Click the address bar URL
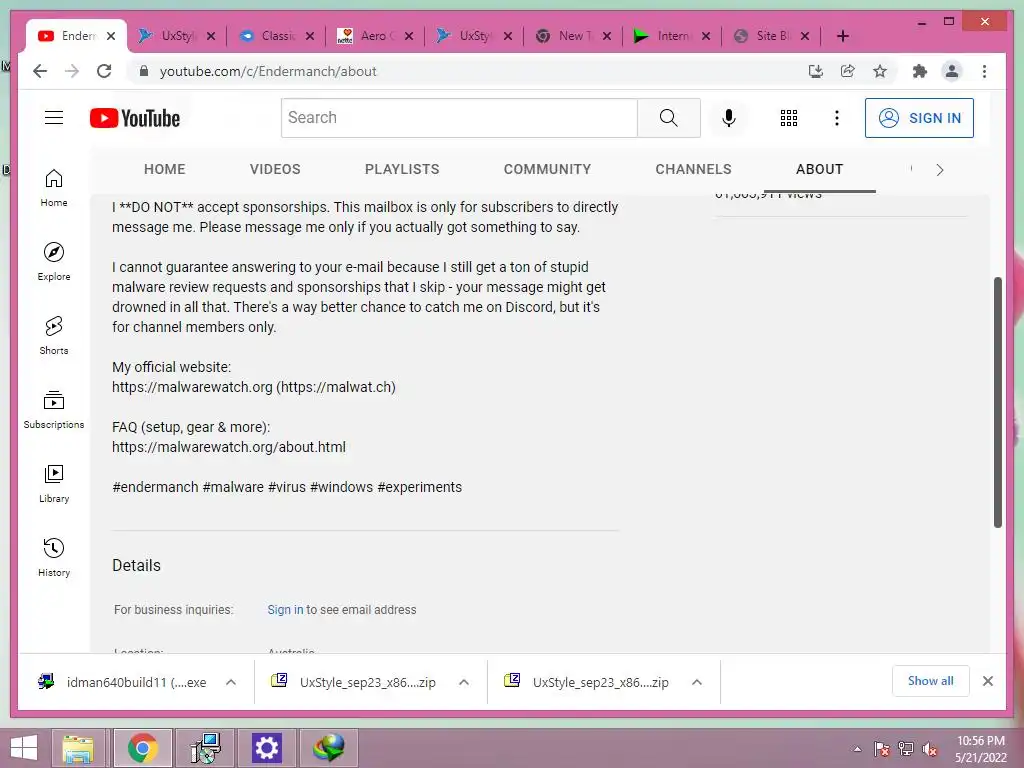 tap(268, 71)
